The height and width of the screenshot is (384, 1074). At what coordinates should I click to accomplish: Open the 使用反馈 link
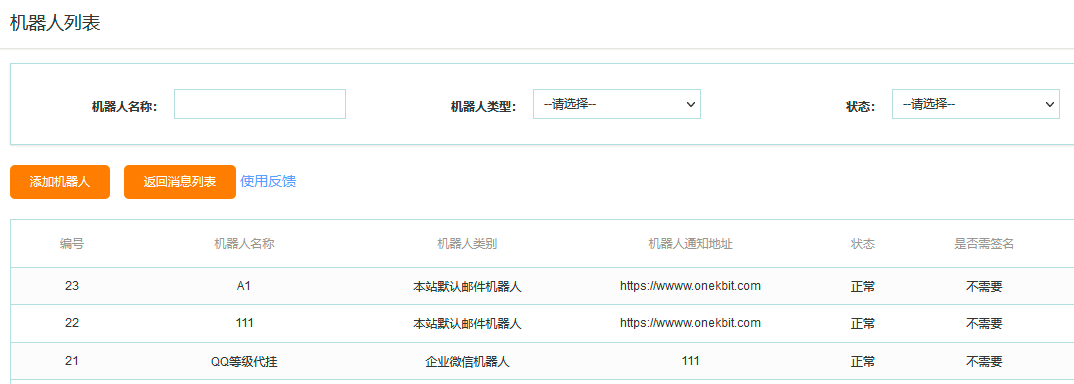[268, 181]
